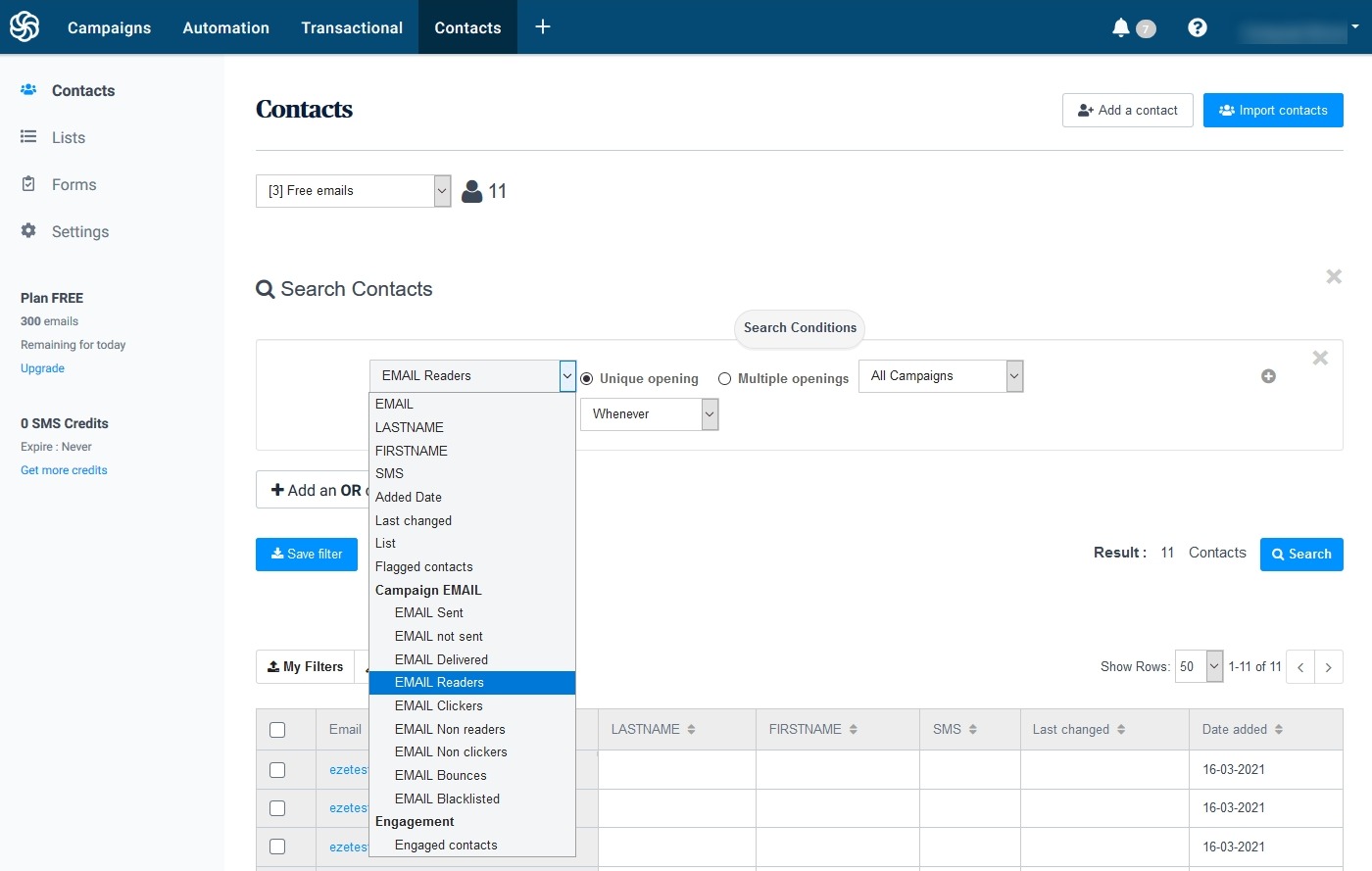Open the Free emails list dropdown
Screen dimensions: 1372x871
353,191
